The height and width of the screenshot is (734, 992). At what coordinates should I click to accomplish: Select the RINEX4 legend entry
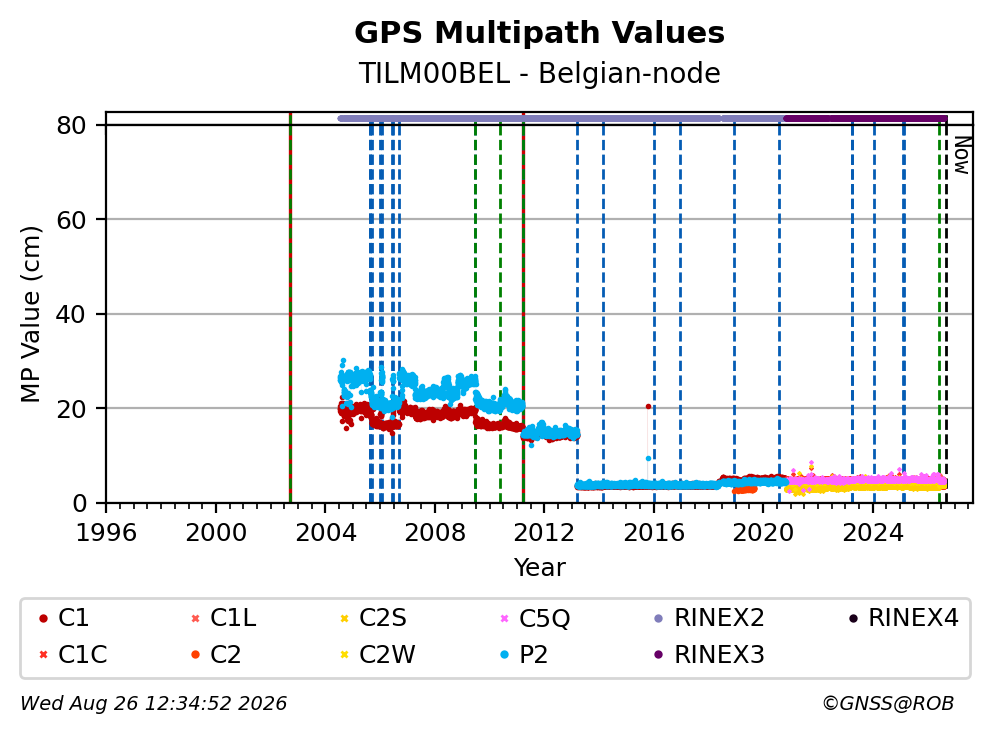[903, 618]
